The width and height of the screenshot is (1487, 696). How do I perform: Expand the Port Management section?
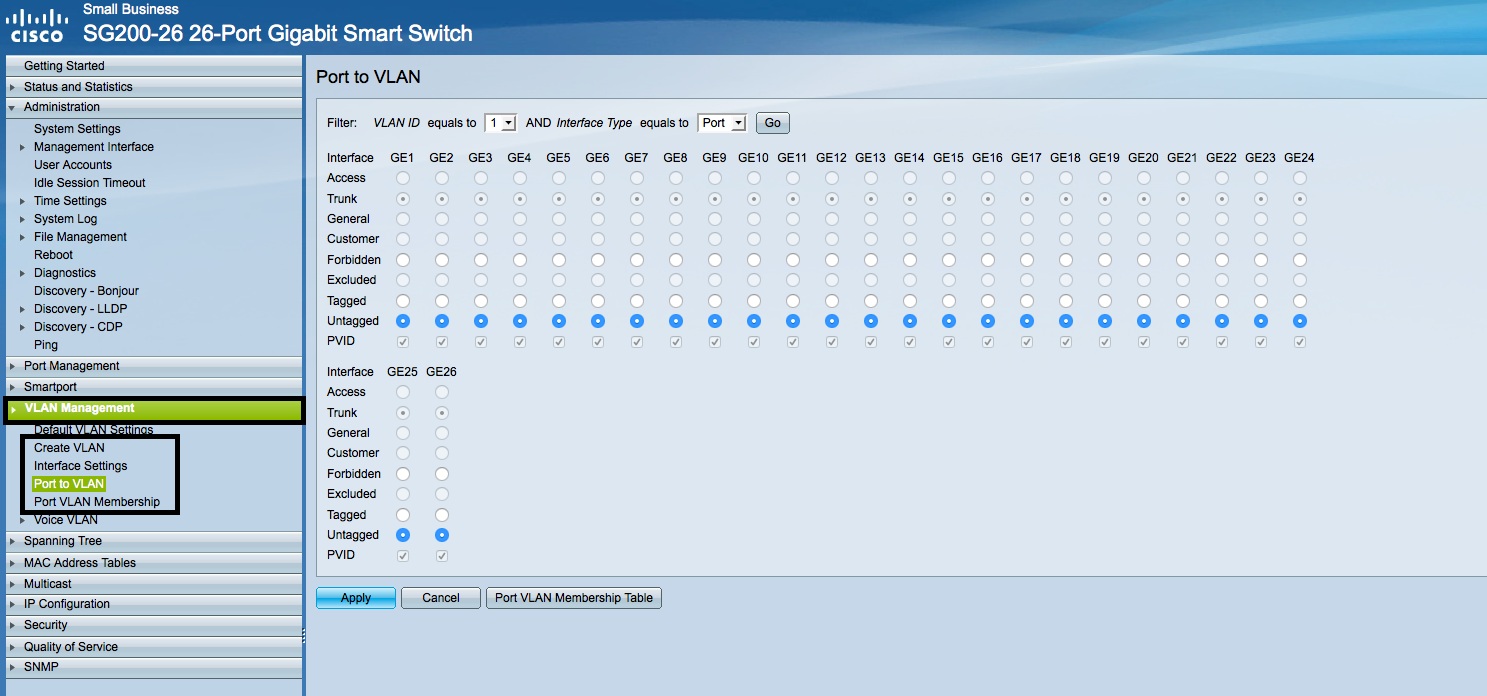tap(71, 366)
